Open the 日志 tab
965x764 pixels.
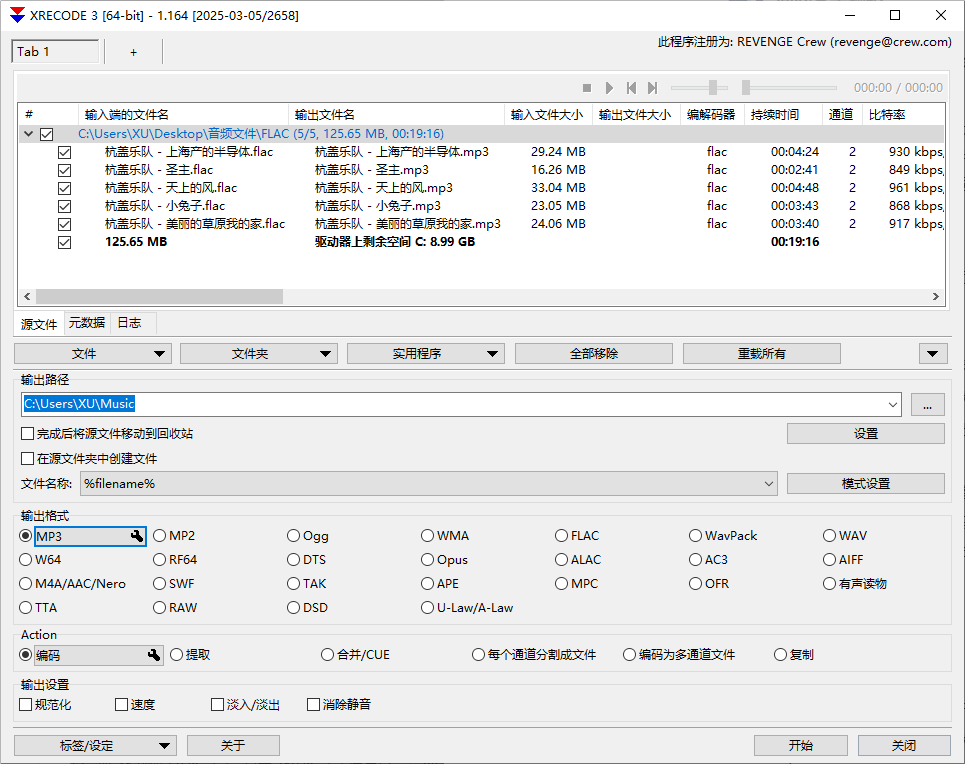tap(128, 323)
